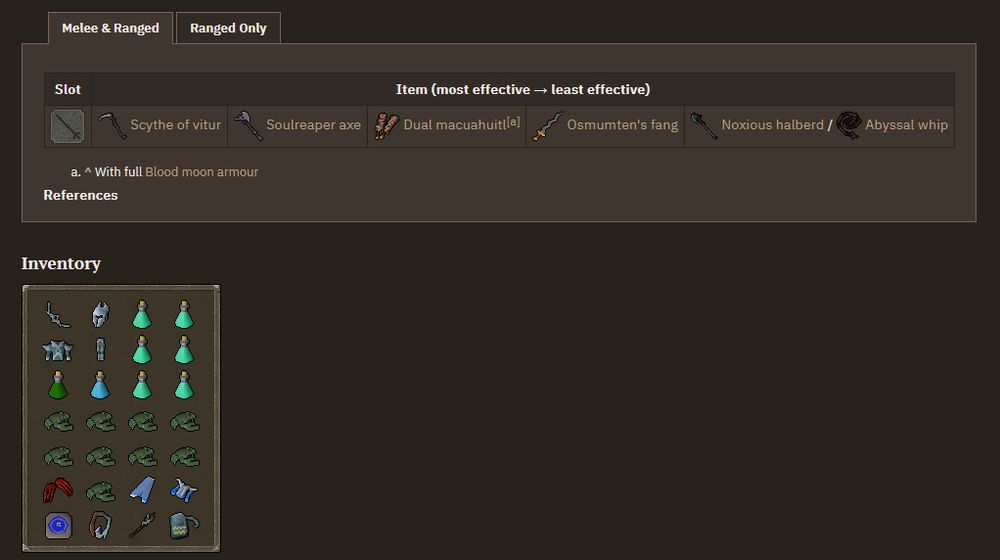Open the Osmumten's fang link
This screenshot has height=560, width=1000.
[x=622, y=125]
